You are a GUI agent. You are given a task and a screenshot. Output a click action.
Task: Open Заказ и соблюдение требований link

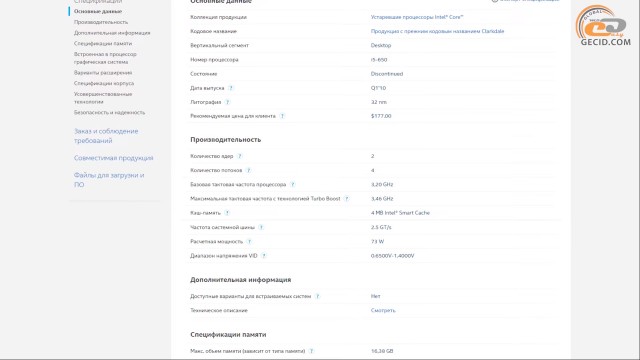pos(106,136)
